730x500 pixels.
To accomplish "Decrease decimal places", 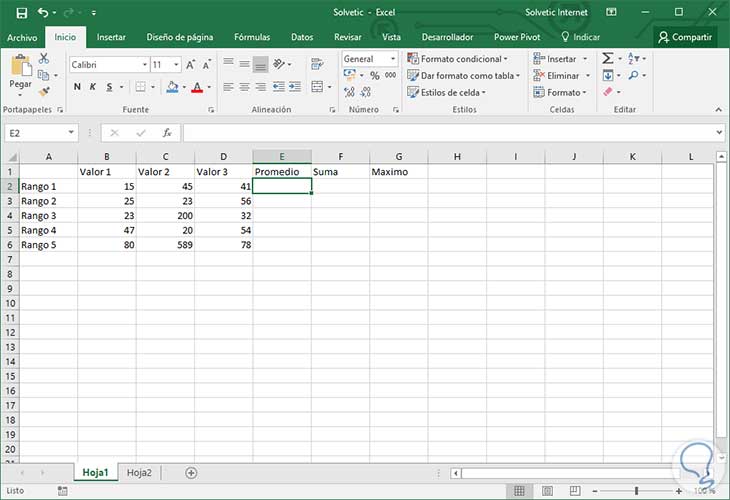I will click(x=365, y=92).
